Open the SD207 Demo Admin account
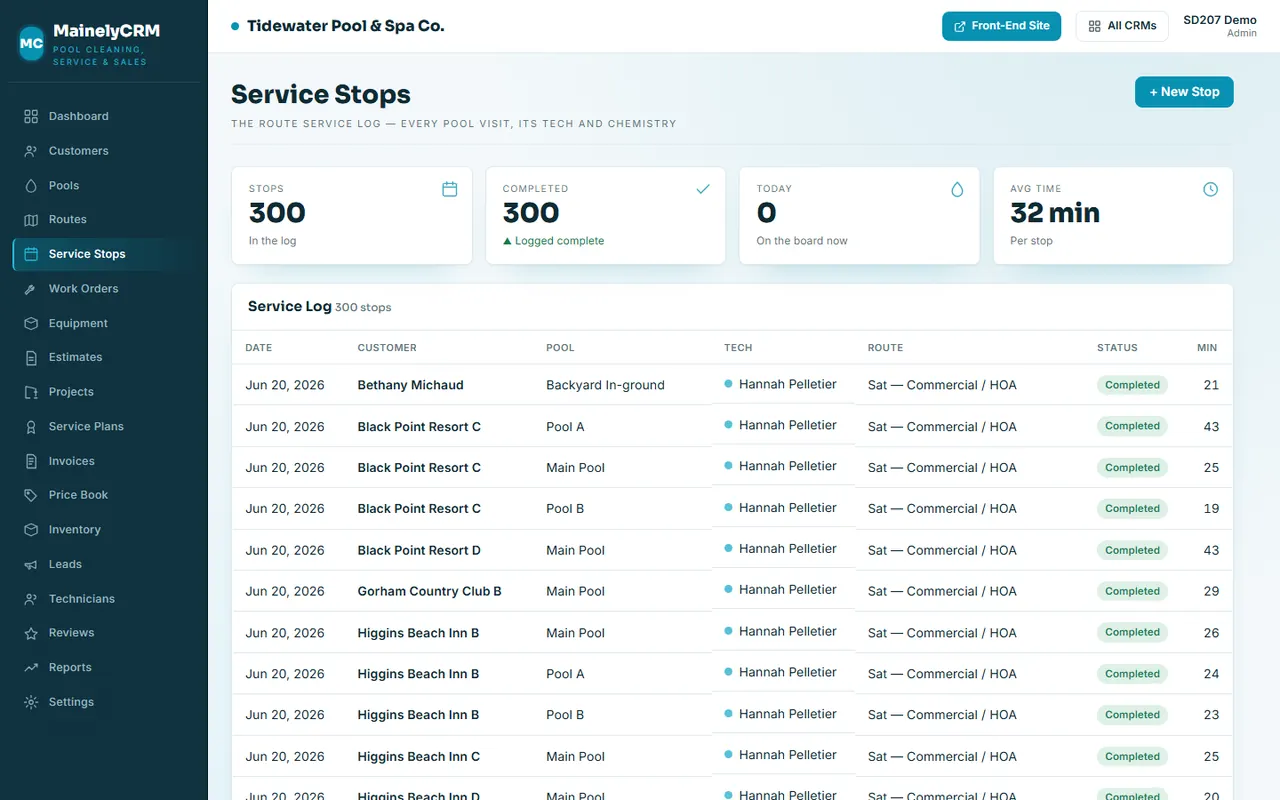Viewport: 1280px width, 800px height. point(1220,26)
